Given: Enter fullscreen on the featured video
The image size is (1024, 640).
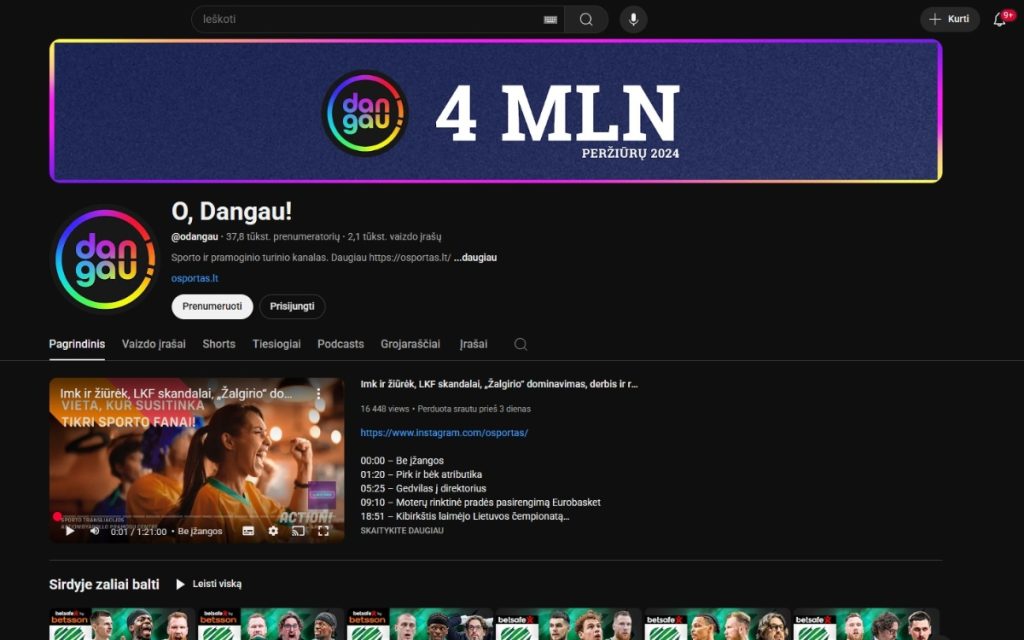Looking at the screenshot, I should tap(323, 531).
